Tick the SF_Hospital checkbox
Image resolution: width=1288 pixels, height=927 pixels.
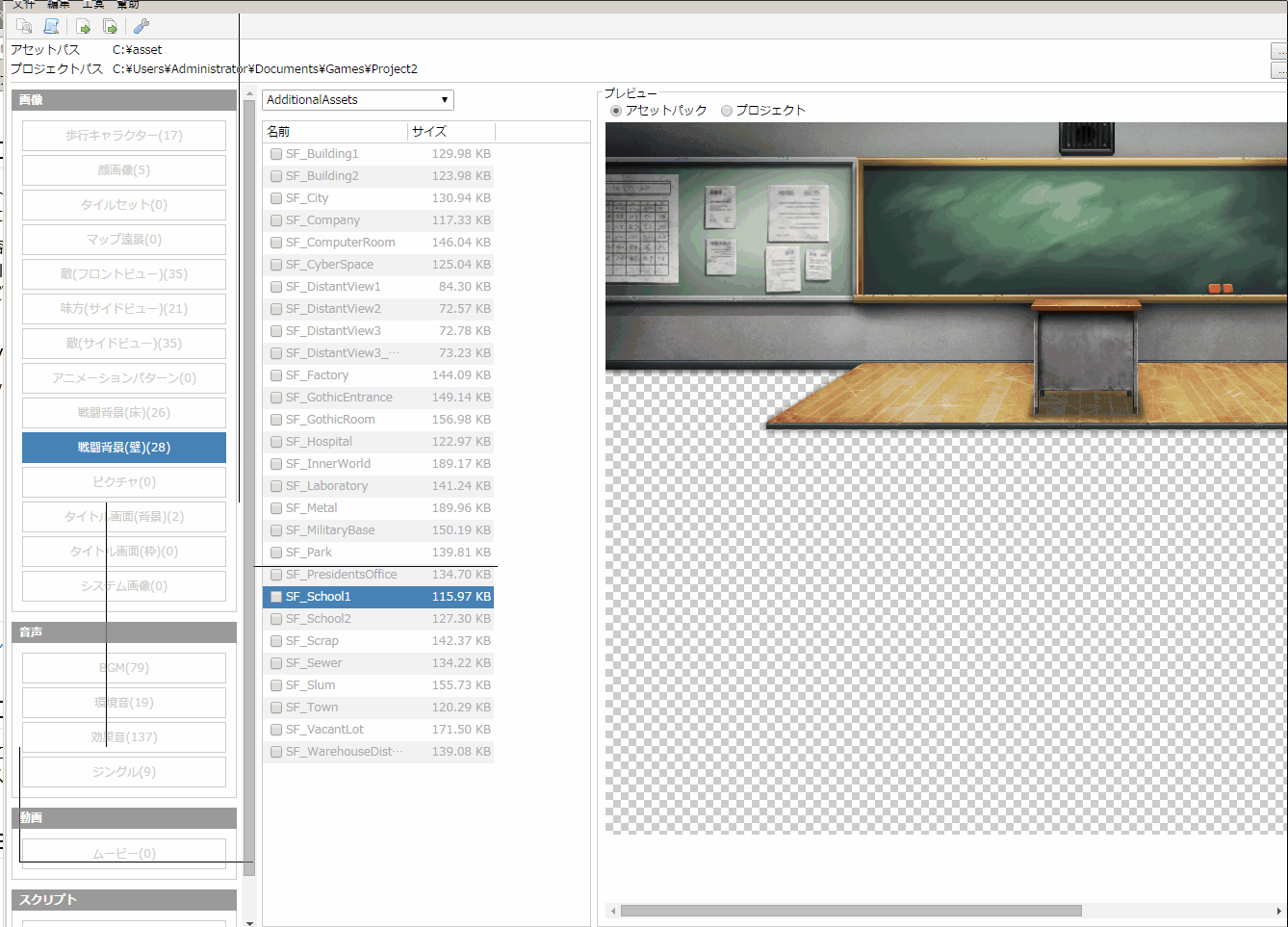click(276, 442)
